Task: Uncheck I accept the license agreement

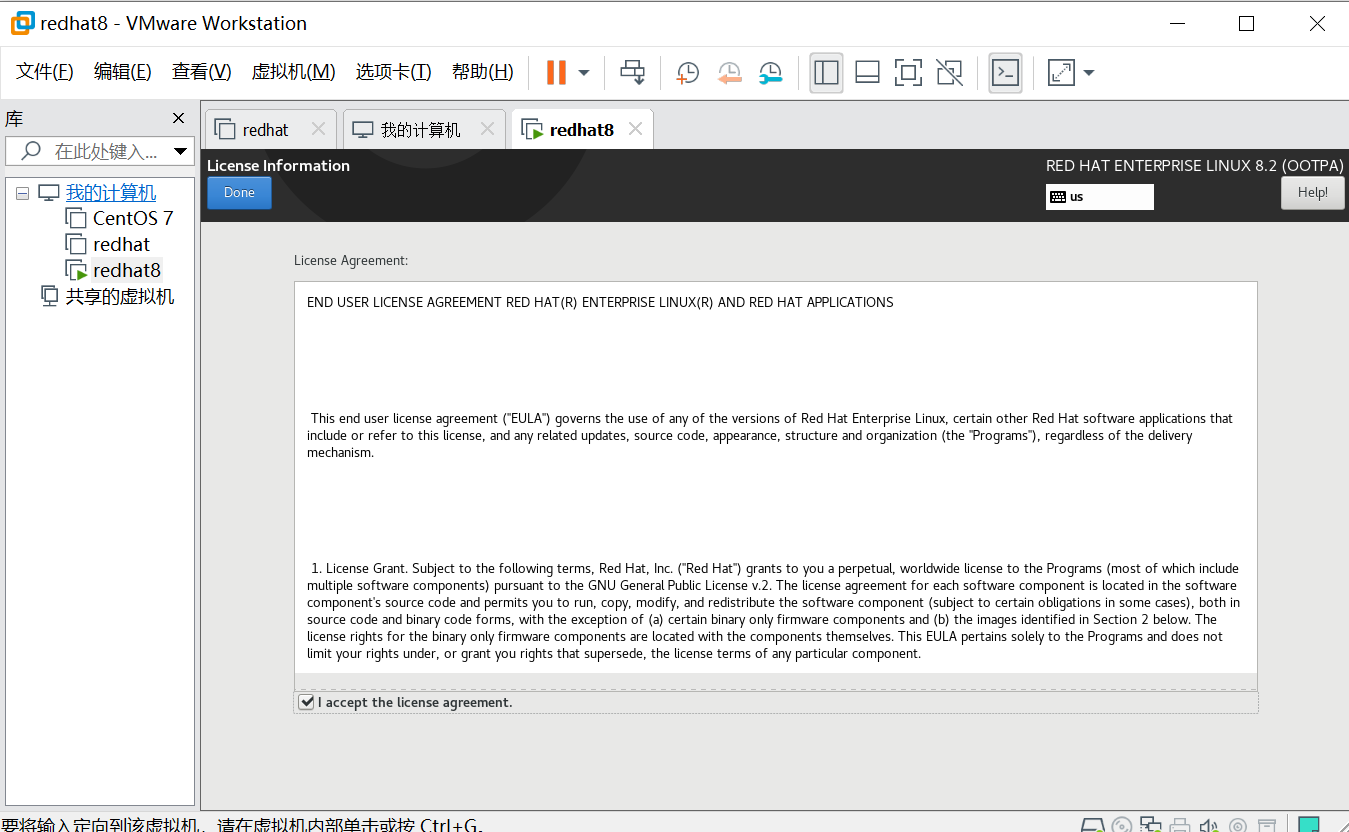Action: 307,703
